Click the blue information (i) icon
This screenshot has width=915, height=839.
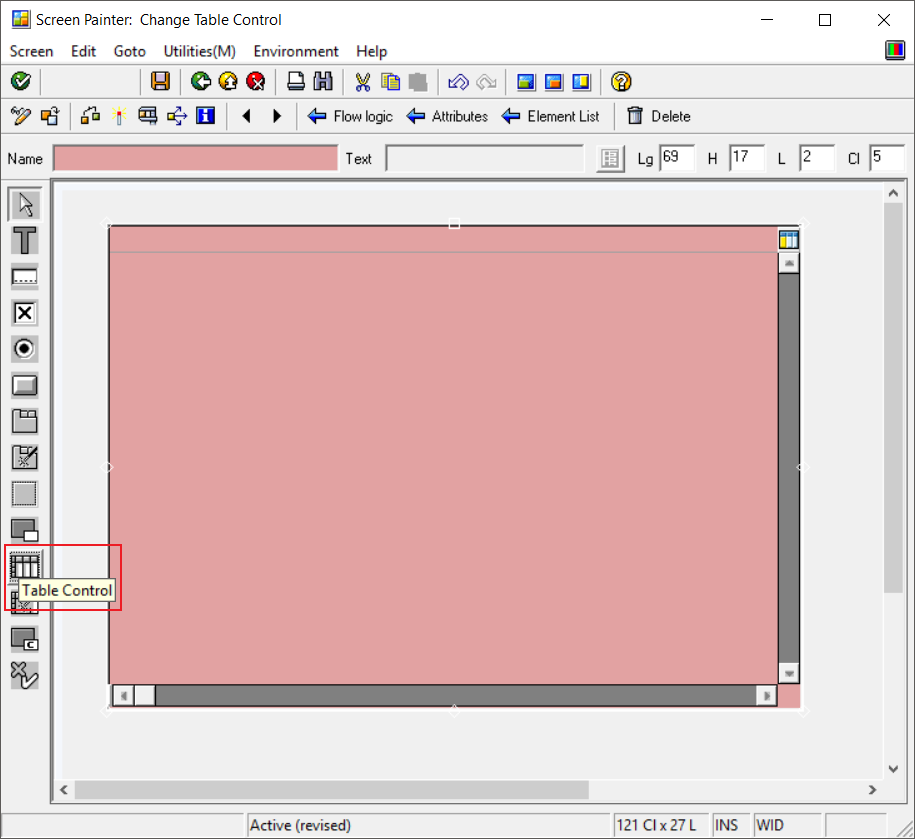[x=205, y=116]
